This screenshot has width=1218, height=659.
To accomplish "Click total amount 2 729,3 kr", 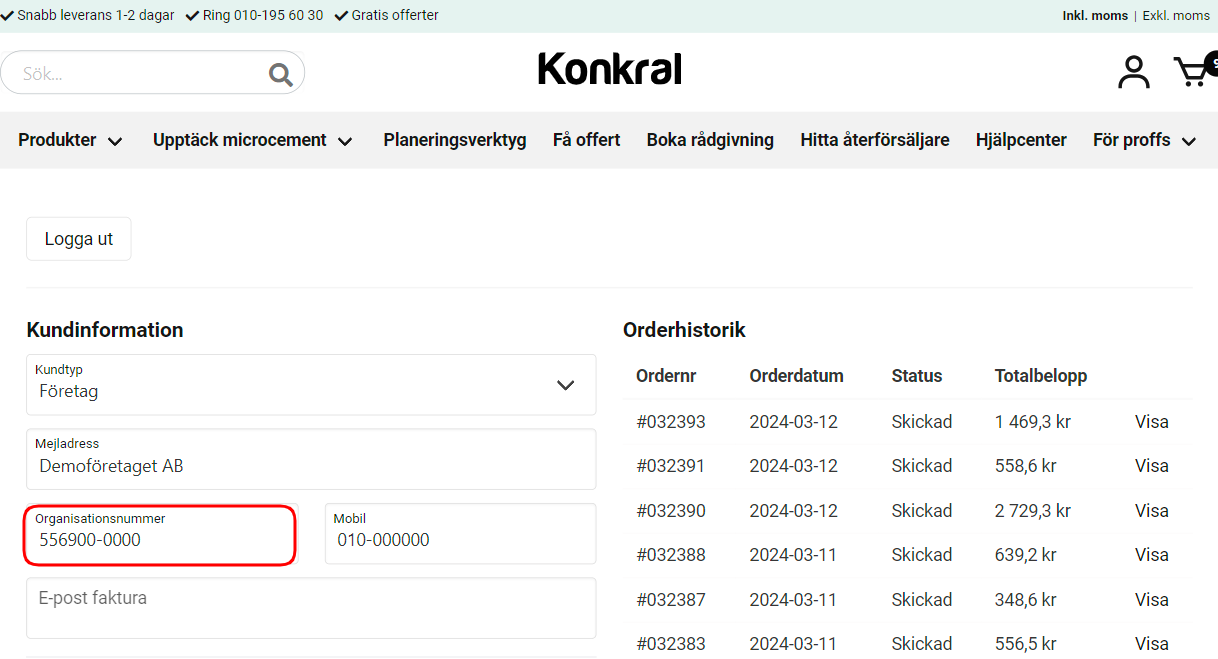I will [x=1033, y=511].
